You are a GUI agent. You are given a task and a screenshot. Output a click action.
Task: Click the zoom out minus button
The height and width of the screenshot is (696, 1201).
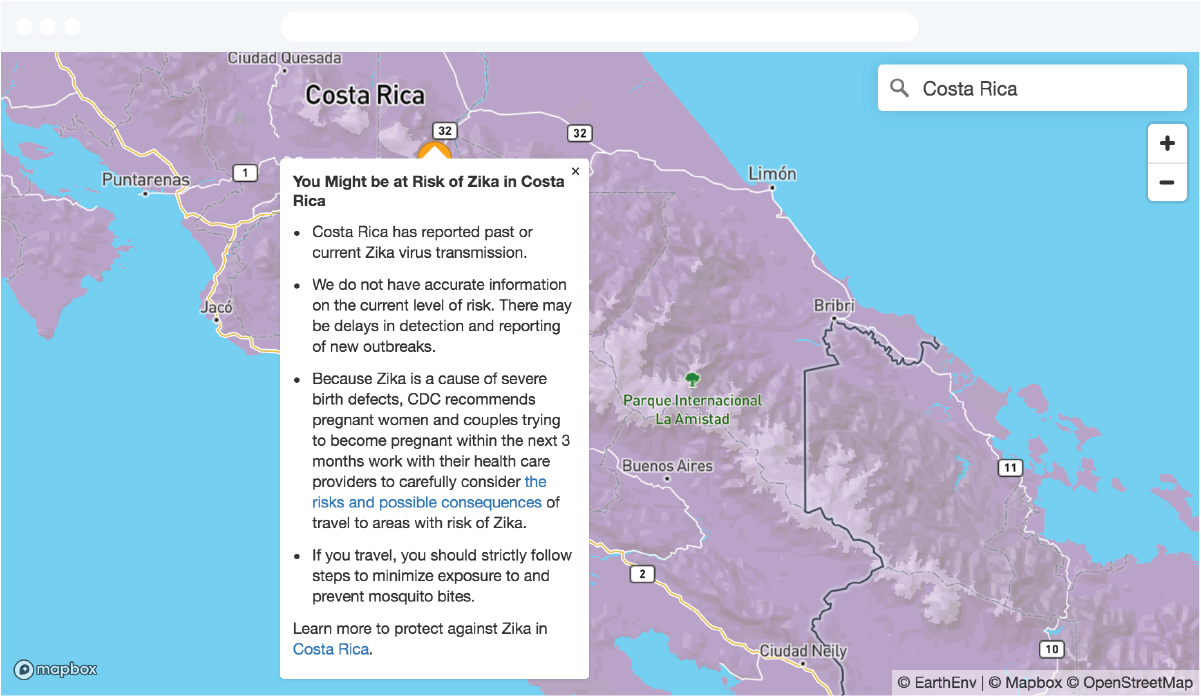(x=1167, y=182)
